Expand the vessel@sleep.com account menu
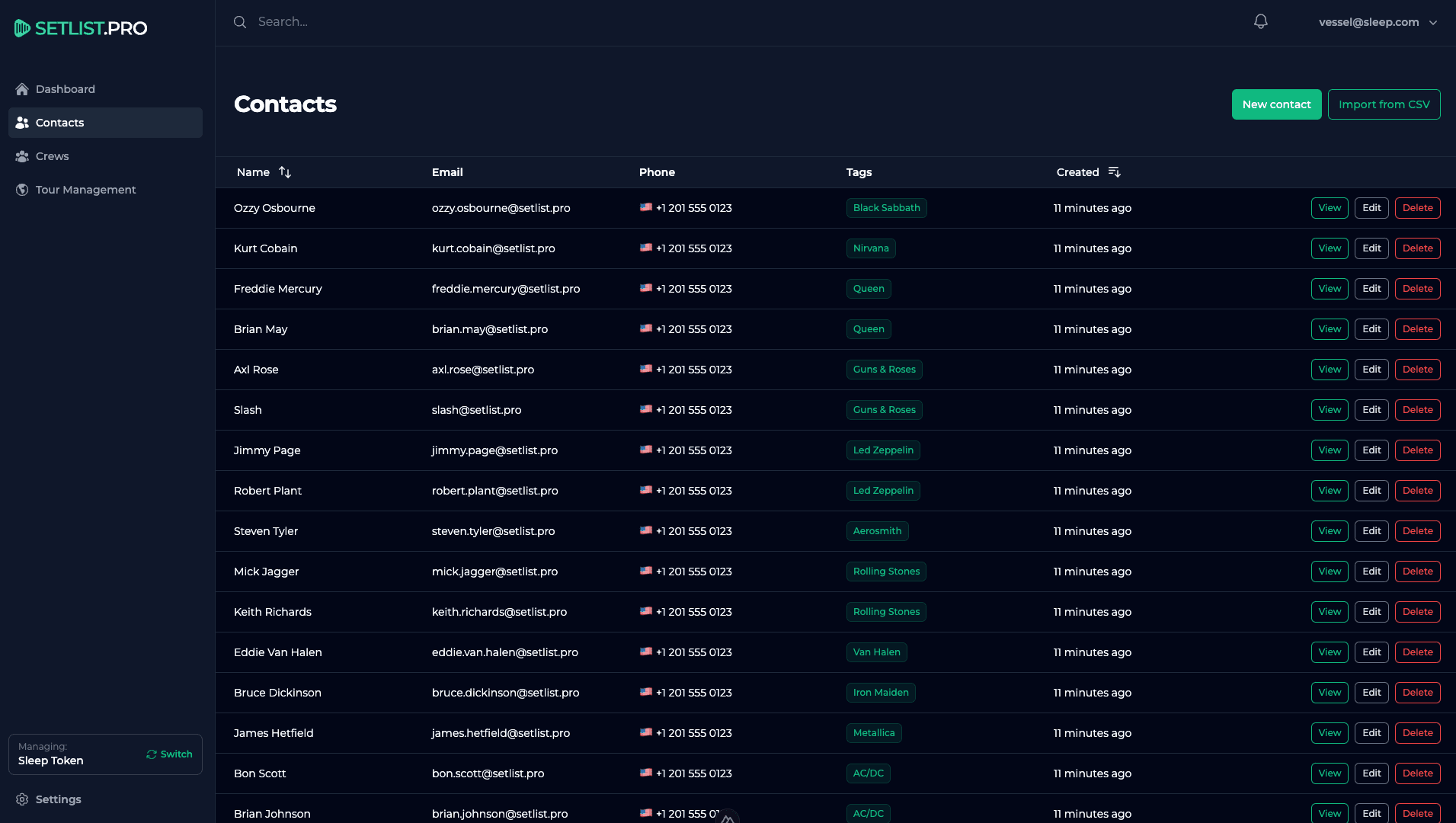Image resolution: width=1456 pixels, height=823 pixels. coord(1378,22)
